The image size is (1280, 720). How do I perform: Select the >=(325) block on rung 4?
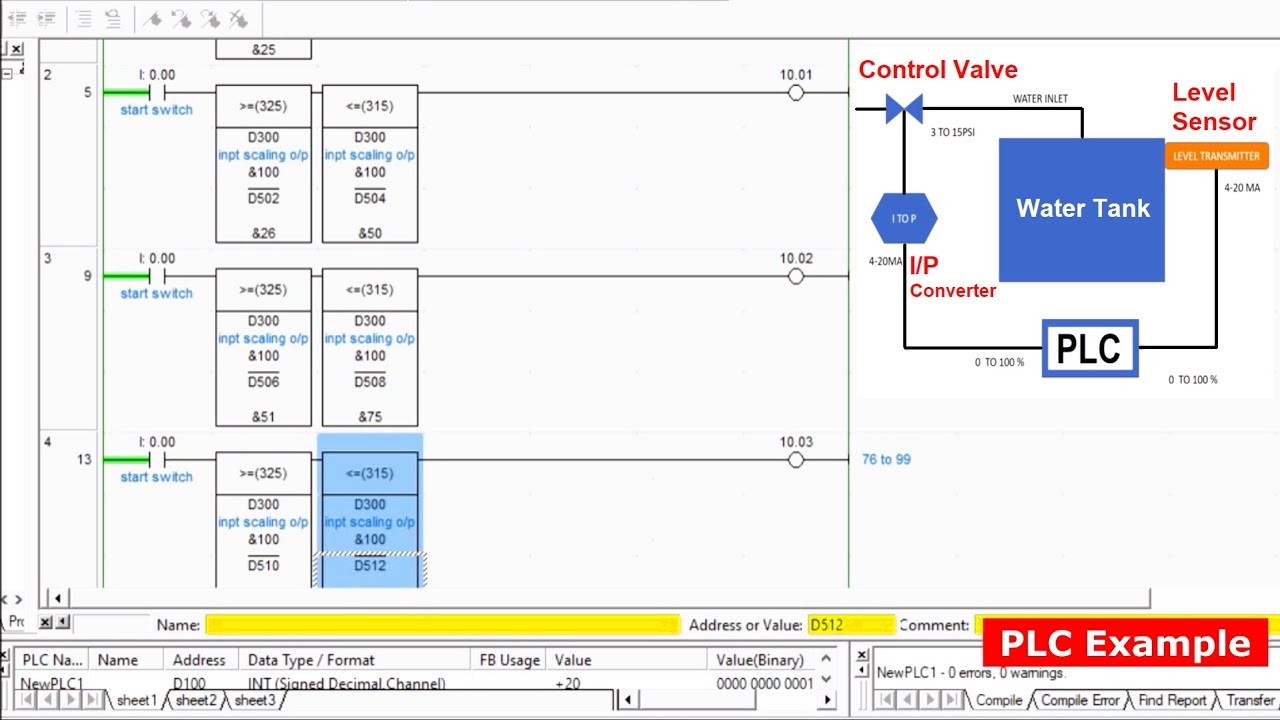[263, 519]
